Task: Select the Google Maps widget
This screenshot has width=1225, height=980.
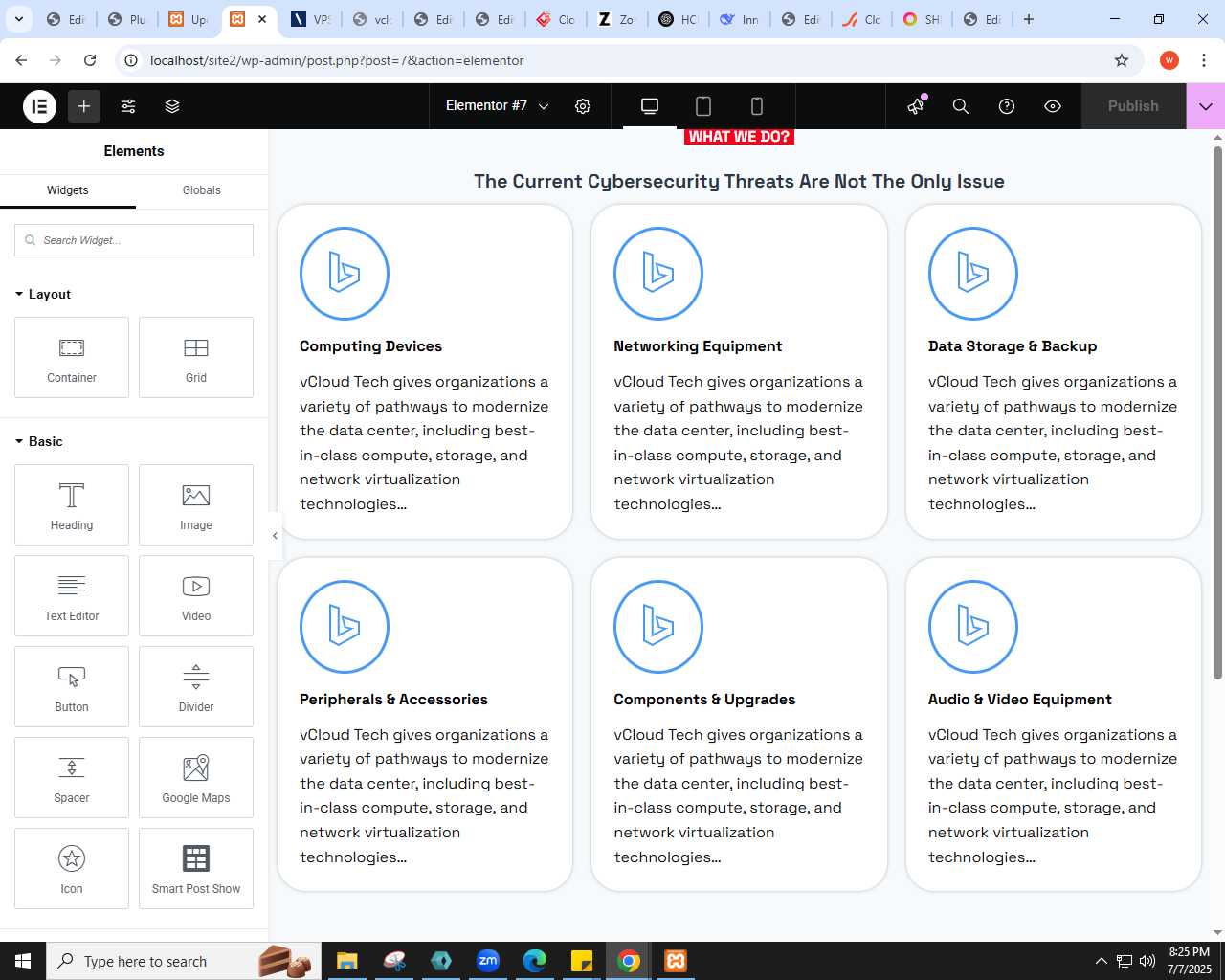Action: (x=196, y=778)
